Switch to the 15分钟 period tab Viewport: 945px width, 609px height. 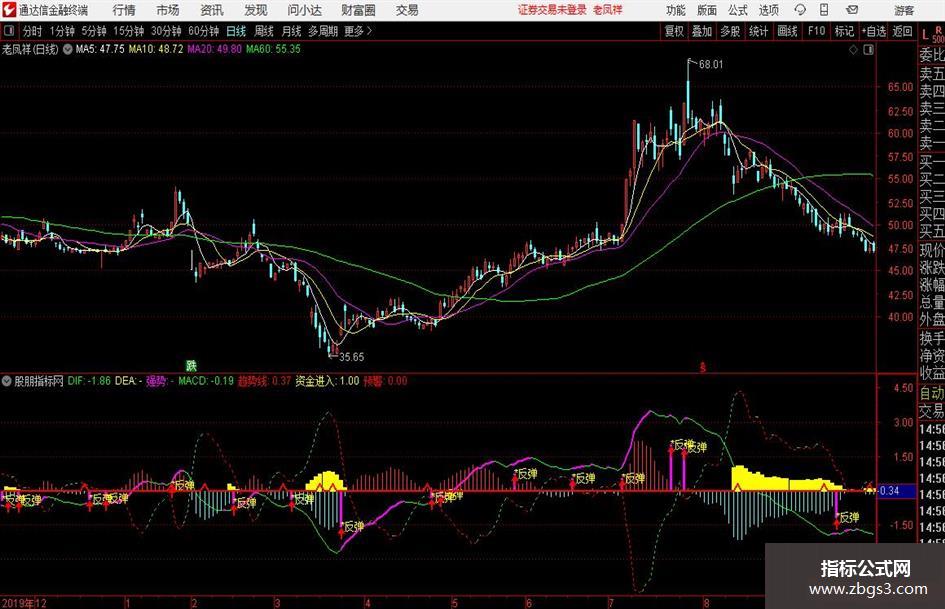point(128,31)
